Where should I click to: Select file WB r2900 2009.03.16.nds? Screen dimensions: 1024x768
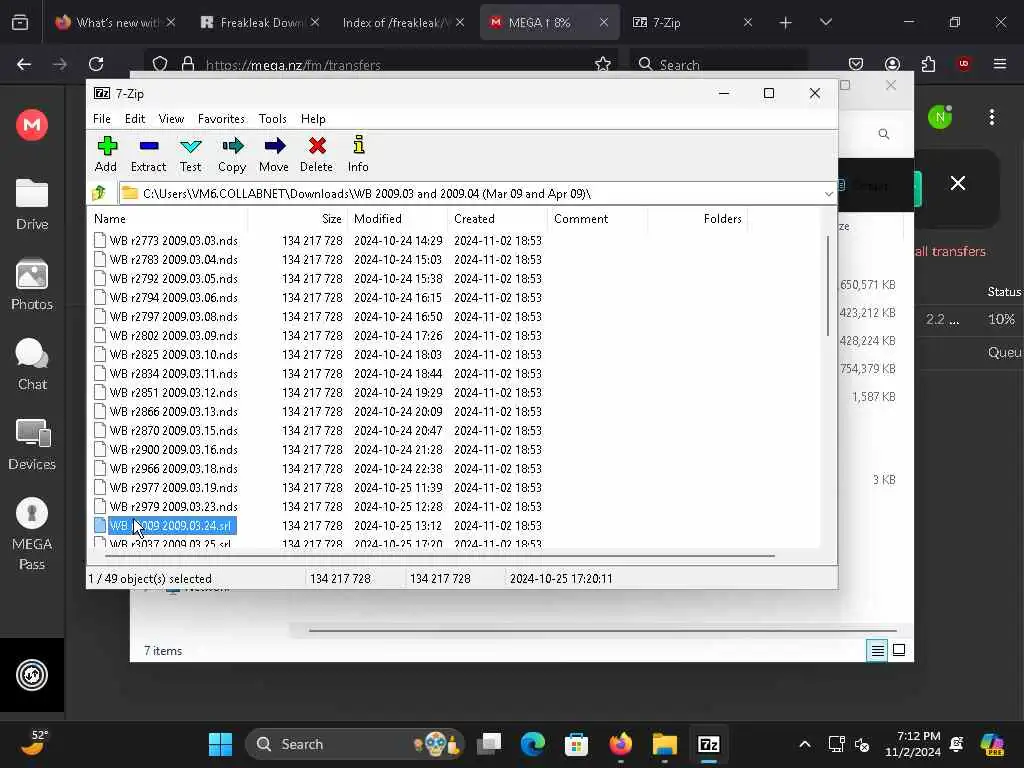point(166,449)
